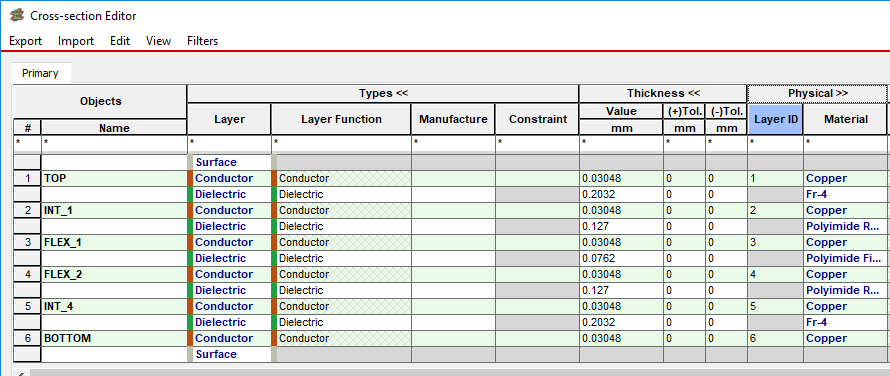Open Layer Function dropdown for INT_4 row
This screenshot has height=376, width=890.
coord(341,306)
